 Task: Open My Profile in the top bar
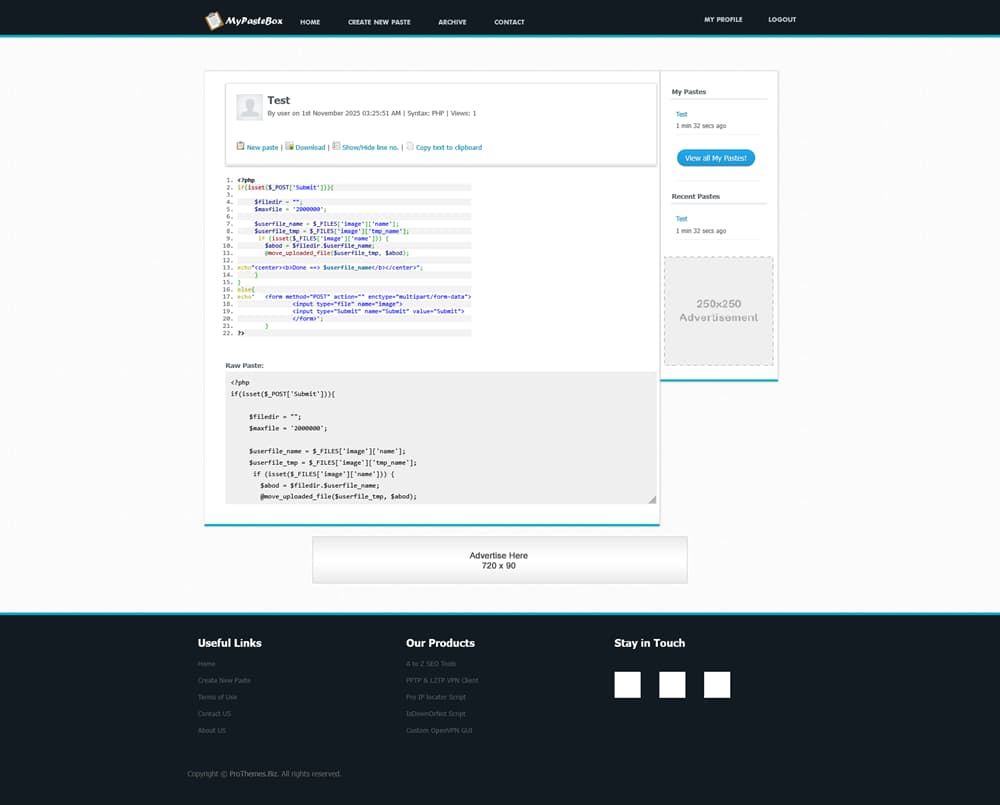[x=723, y=20]
